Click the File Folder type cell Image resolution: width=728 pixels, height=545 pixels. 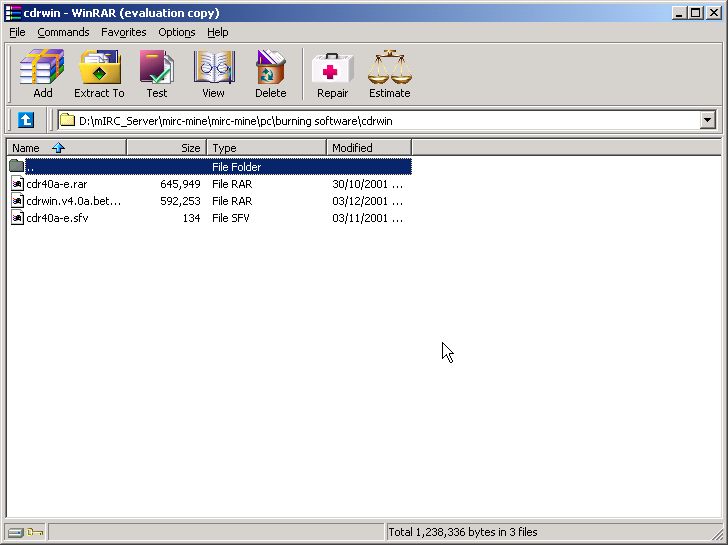pos(236,167)
